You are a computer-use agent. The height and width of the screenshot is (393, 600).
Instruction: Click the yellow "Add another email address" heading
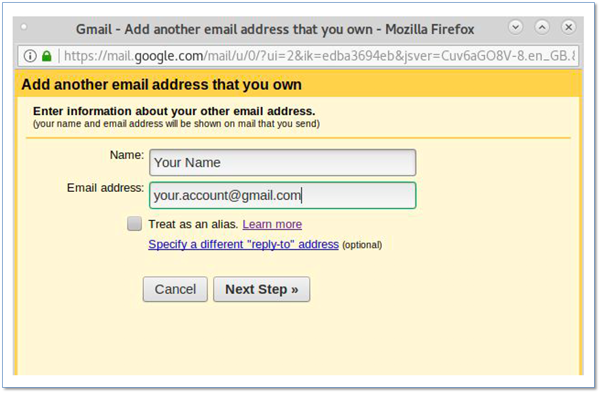point(161,85)
